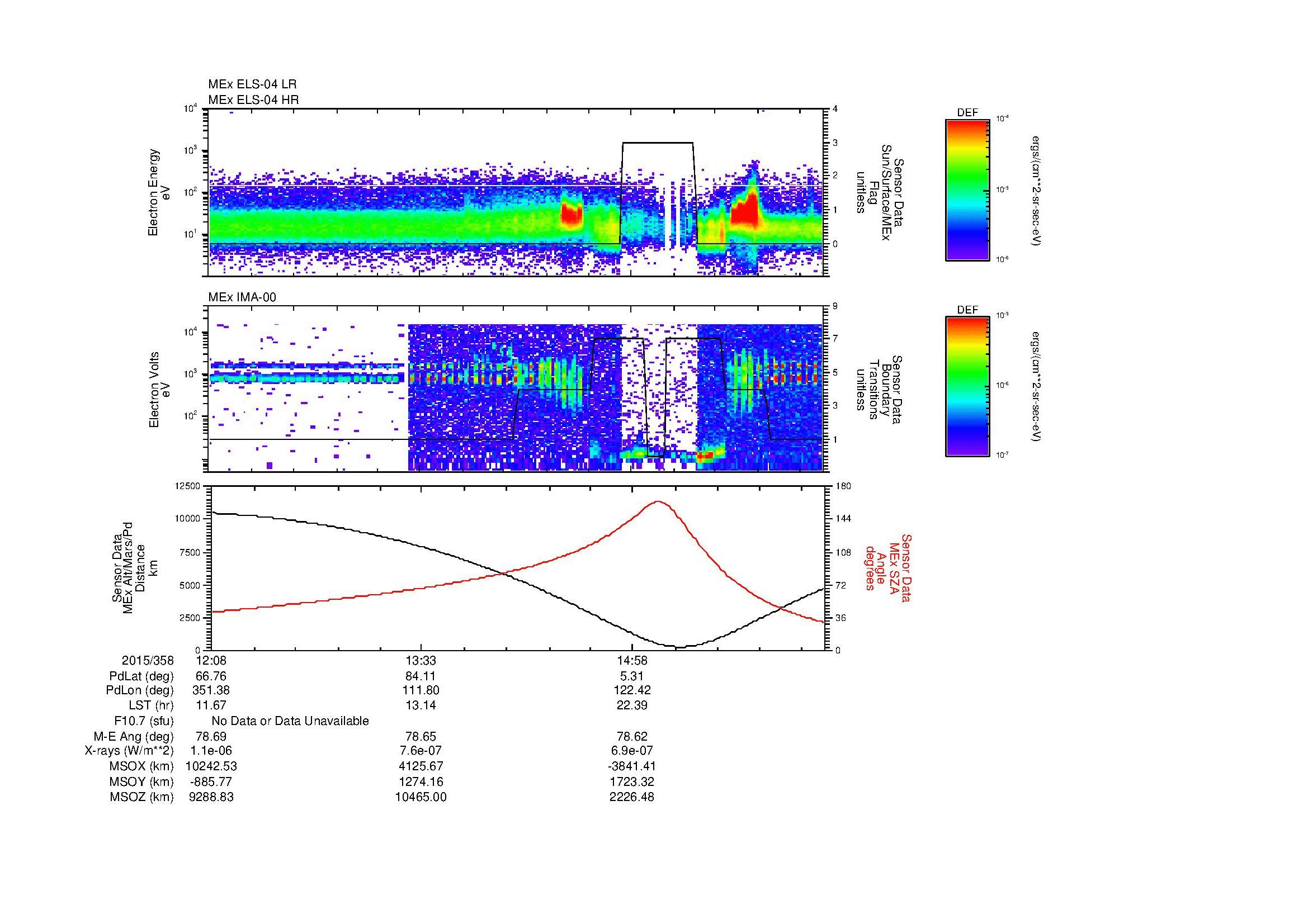The image size is (1308, 924).
Task: Click the top colorbar units label 'ergs/(cm**2-sr-sec-eV)'
Action: coord(1037,191)
